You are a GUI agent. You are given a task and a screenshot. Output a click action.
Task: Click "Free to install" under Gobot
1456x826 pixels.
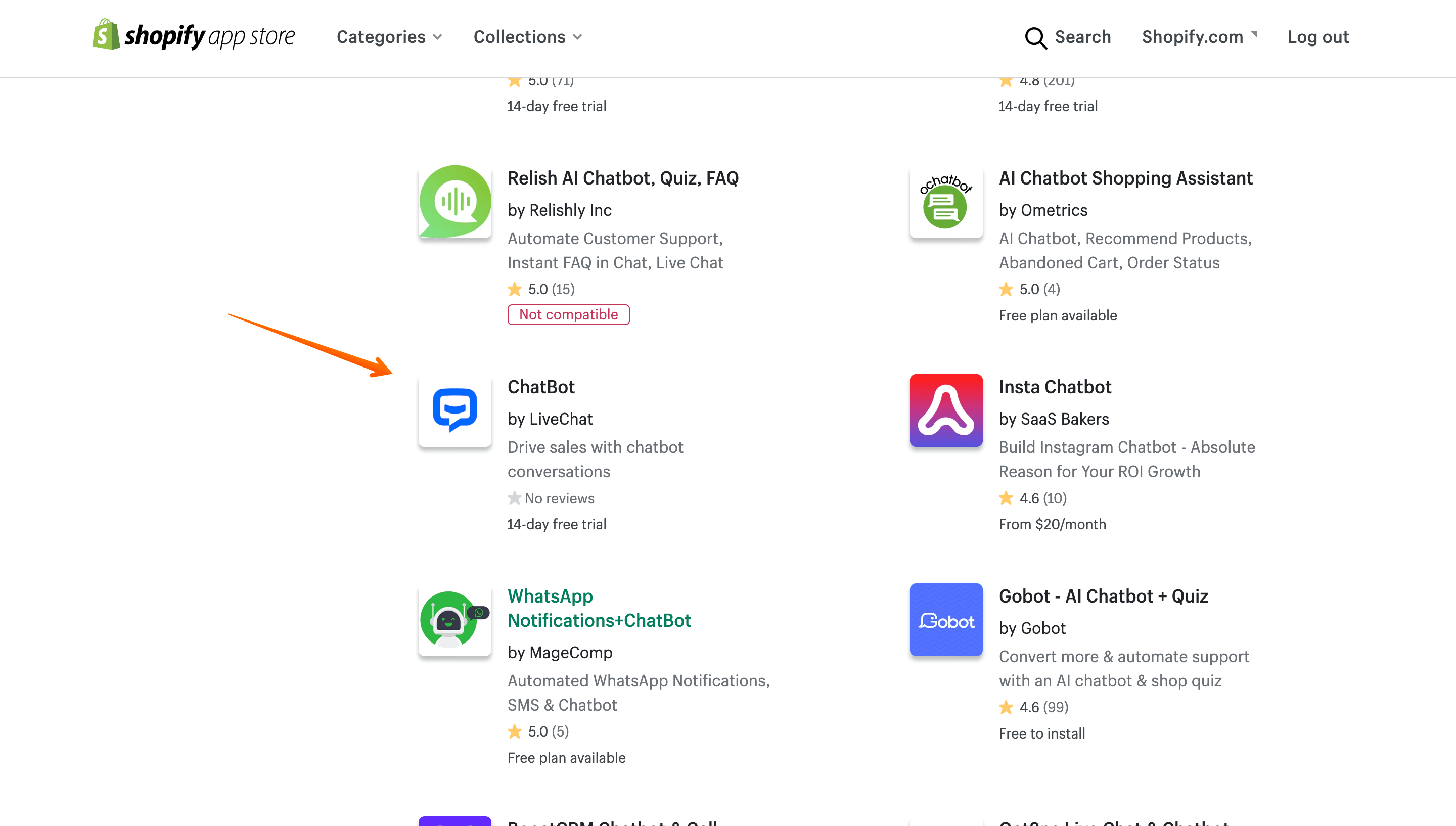coord(1042,733)
